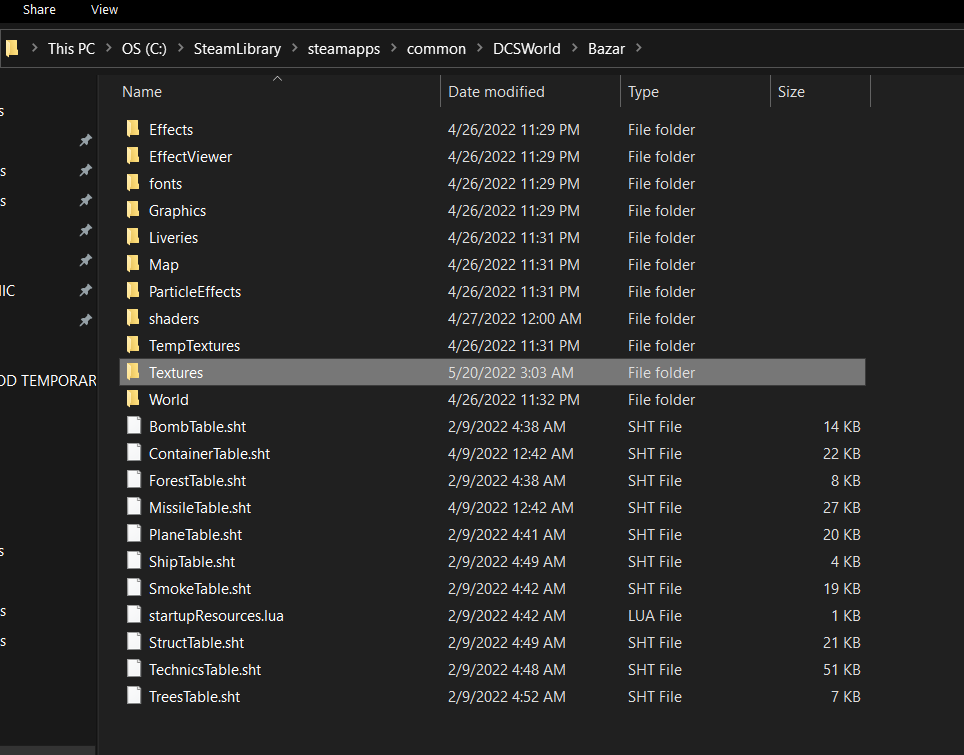Click the TreesTable.sht file icon

133,696
